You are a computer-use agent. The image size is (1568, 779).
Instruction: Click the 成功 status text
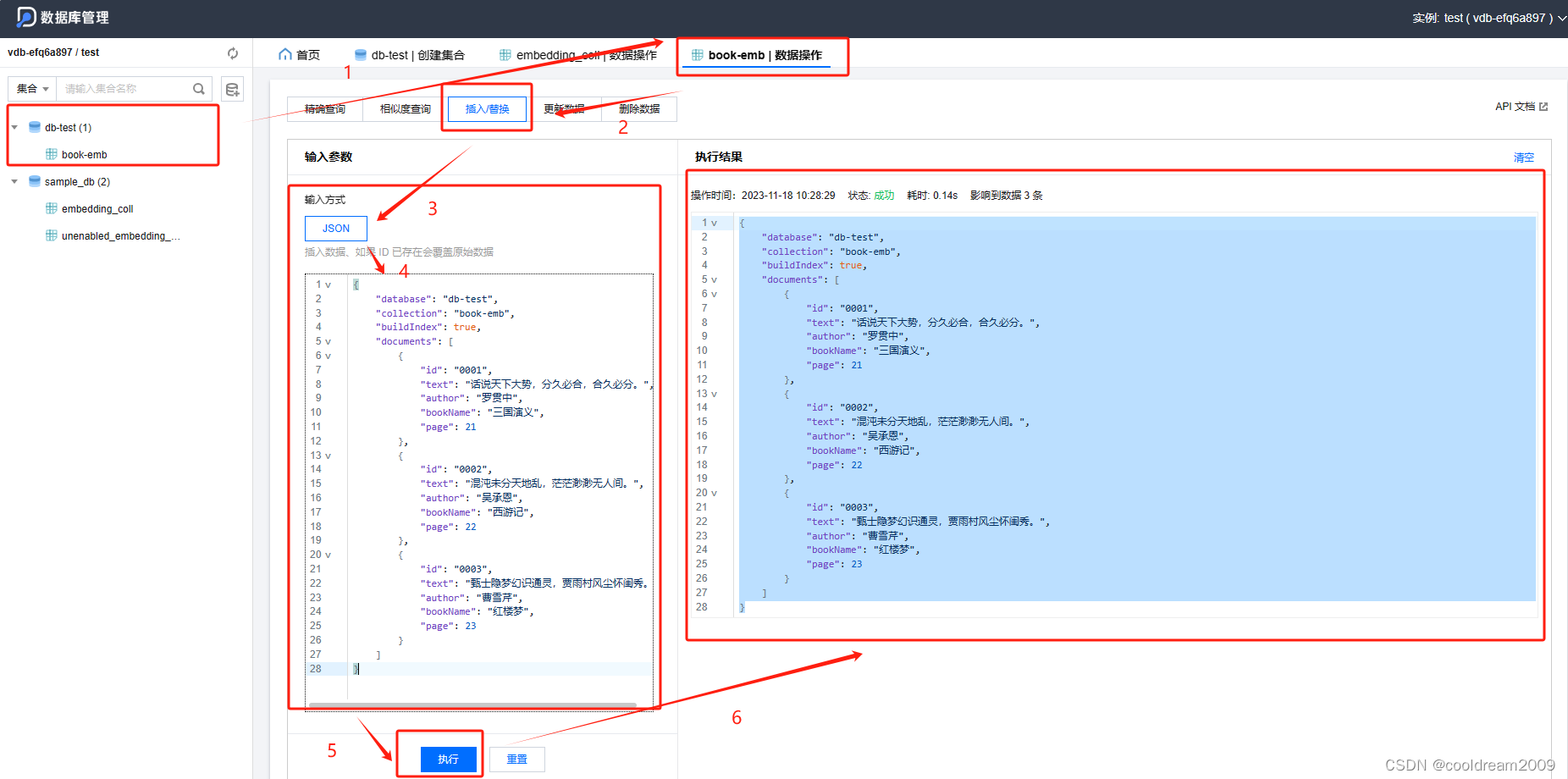pos(884,196)
